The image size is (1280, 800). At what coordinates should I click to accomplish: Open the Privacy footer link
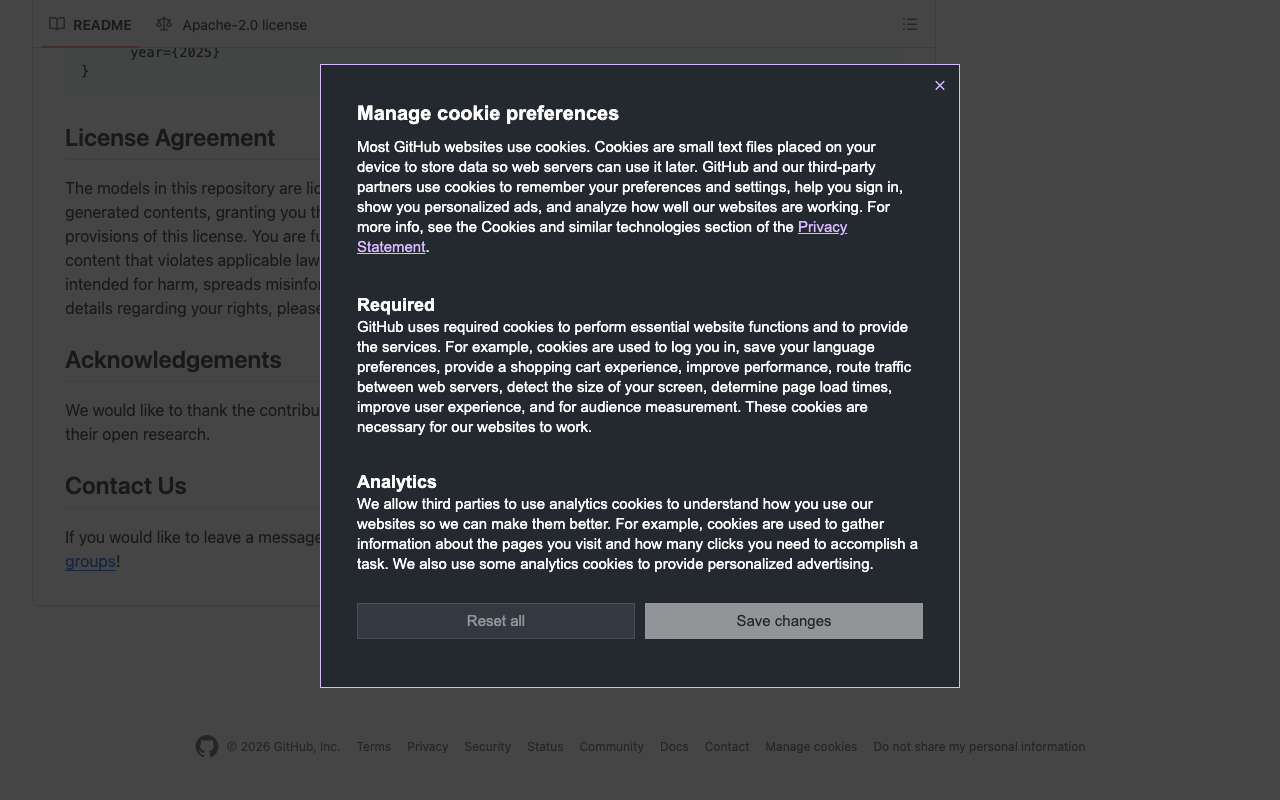428,747
